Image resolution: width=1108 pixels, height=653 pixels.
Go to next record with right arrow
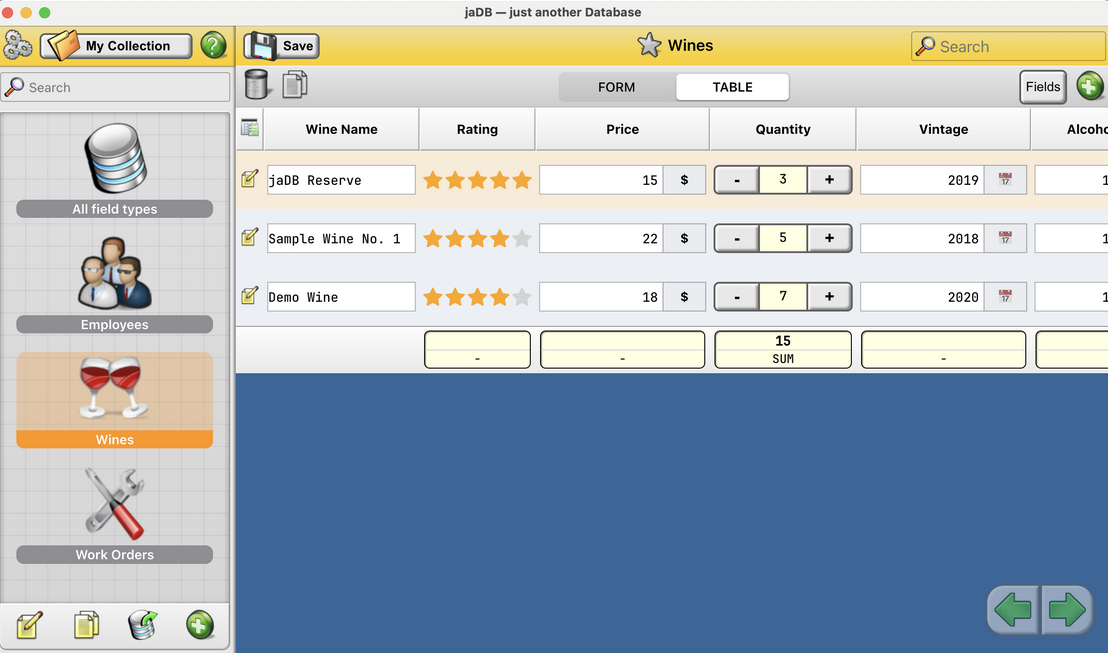(1066, 609)
